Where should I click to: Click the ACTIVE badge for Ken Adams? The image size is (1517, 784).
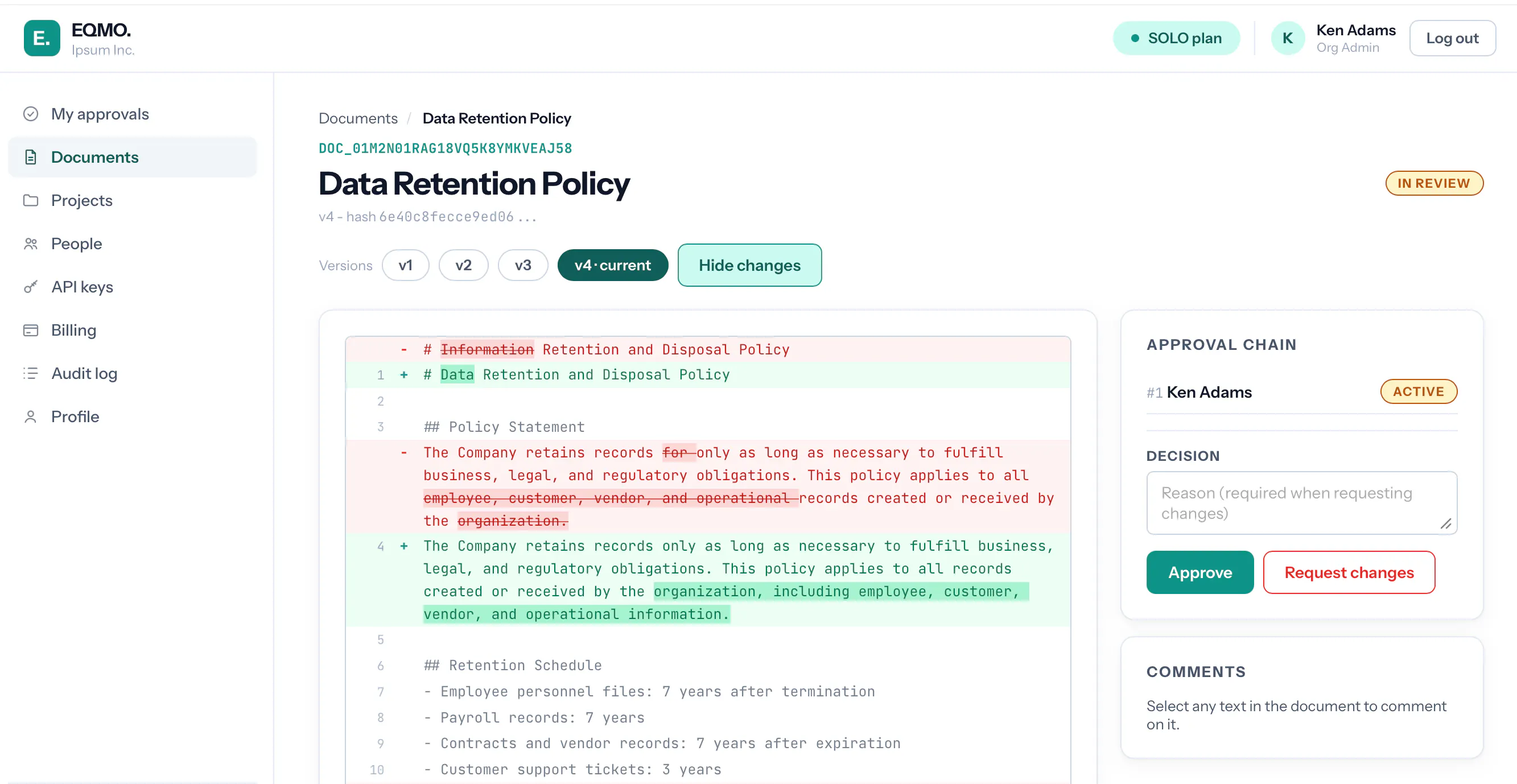(x=1419, y=391)
